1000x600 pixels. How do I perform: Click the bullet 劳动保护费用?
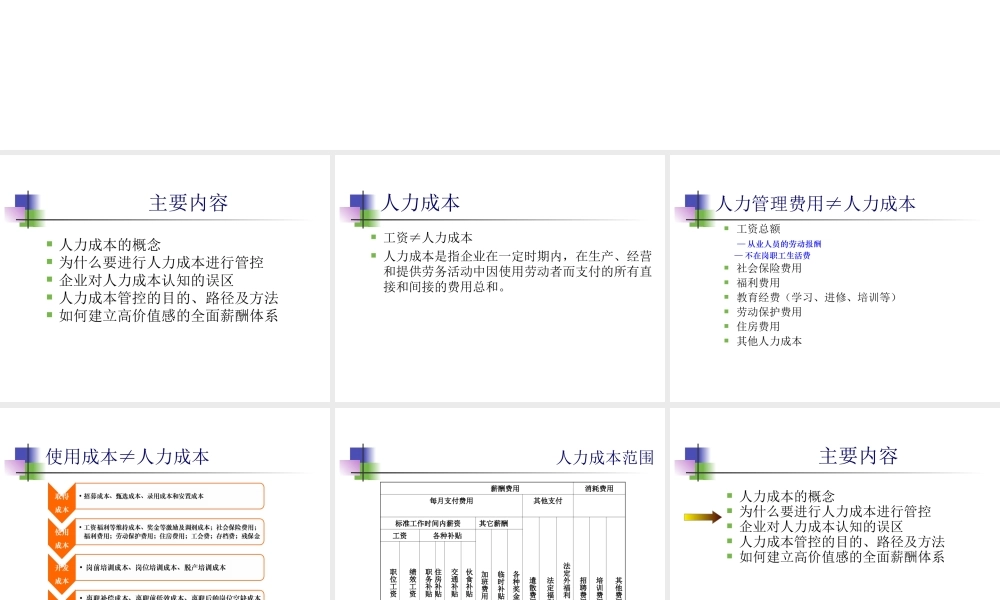(769, 312)
